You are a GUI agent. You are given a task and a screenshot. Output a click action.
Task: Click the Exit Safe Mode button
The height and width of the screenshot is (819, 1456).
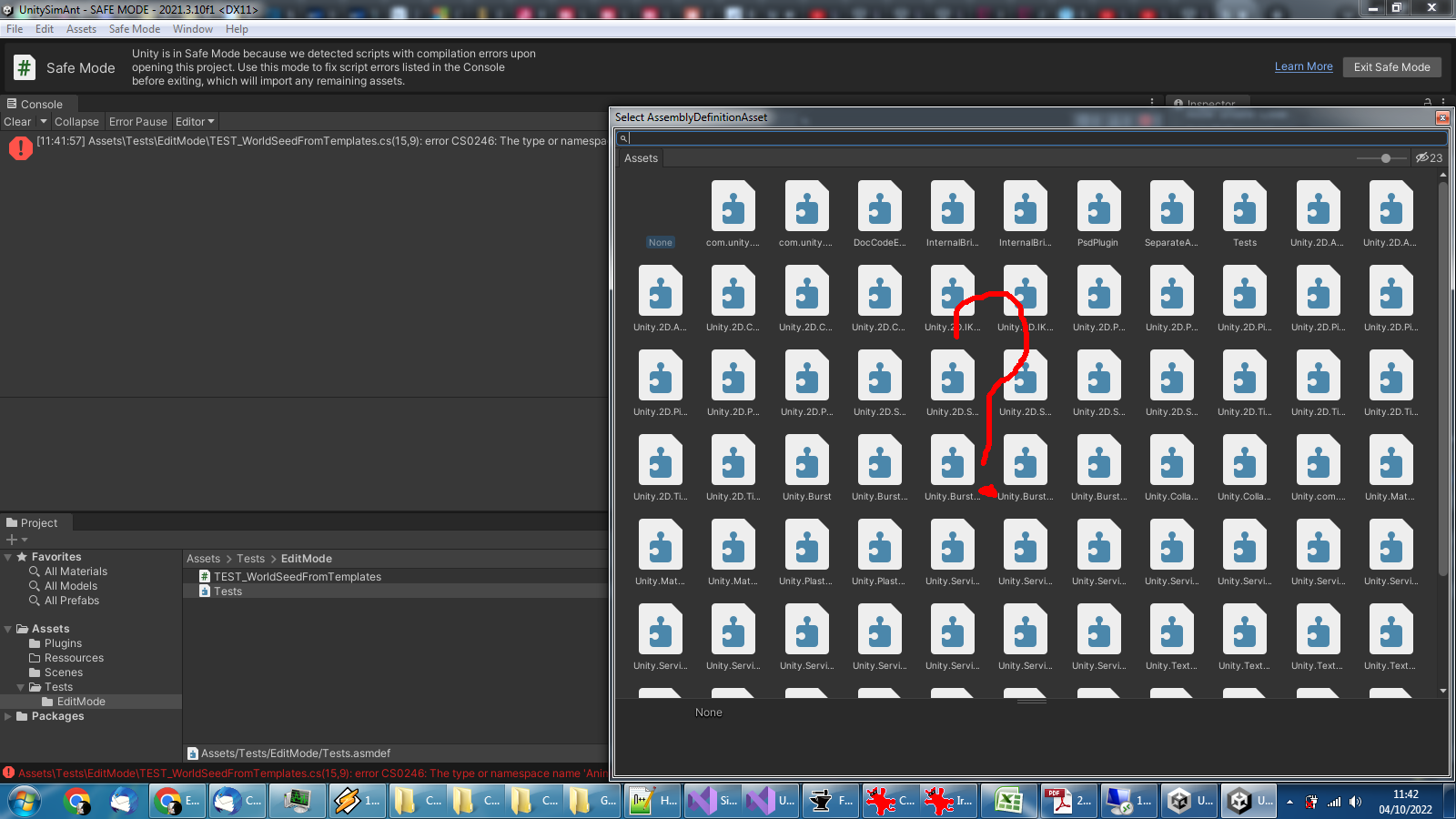tap(1391, 67)
